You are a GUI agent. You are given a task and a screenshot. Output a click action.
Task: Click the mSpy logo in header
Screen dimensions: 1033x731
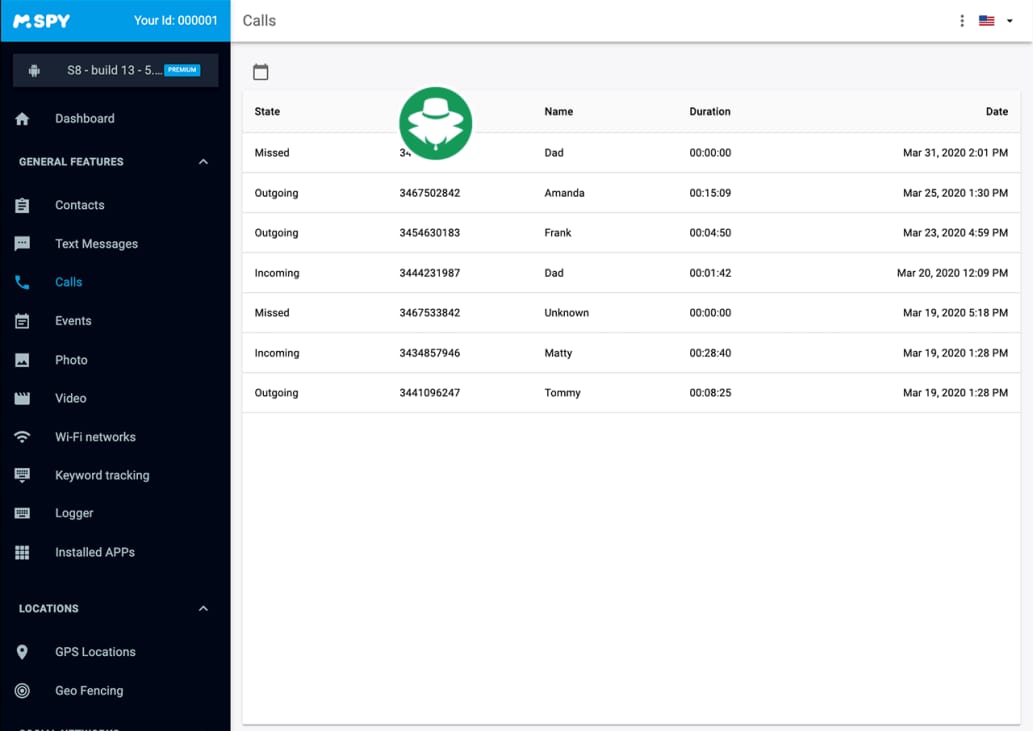41,21
